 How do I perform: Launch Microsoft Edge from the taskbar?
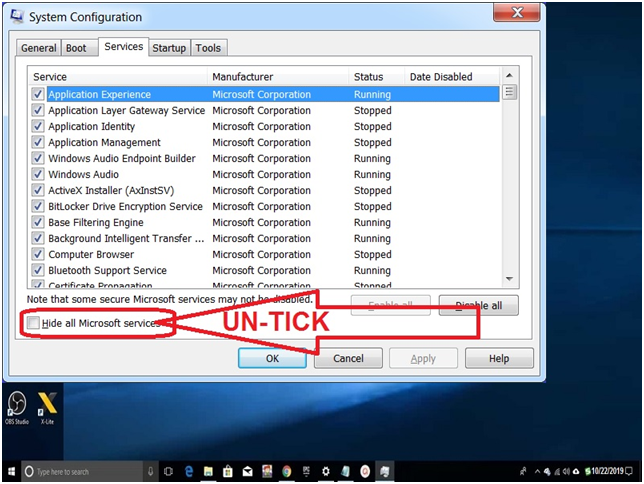[189, 471]
